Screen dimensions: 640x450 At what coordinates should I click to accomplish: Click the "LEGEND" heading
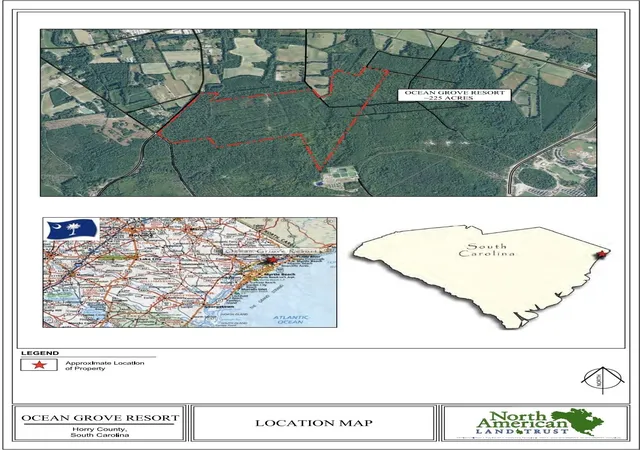click(x=40, y=353)
